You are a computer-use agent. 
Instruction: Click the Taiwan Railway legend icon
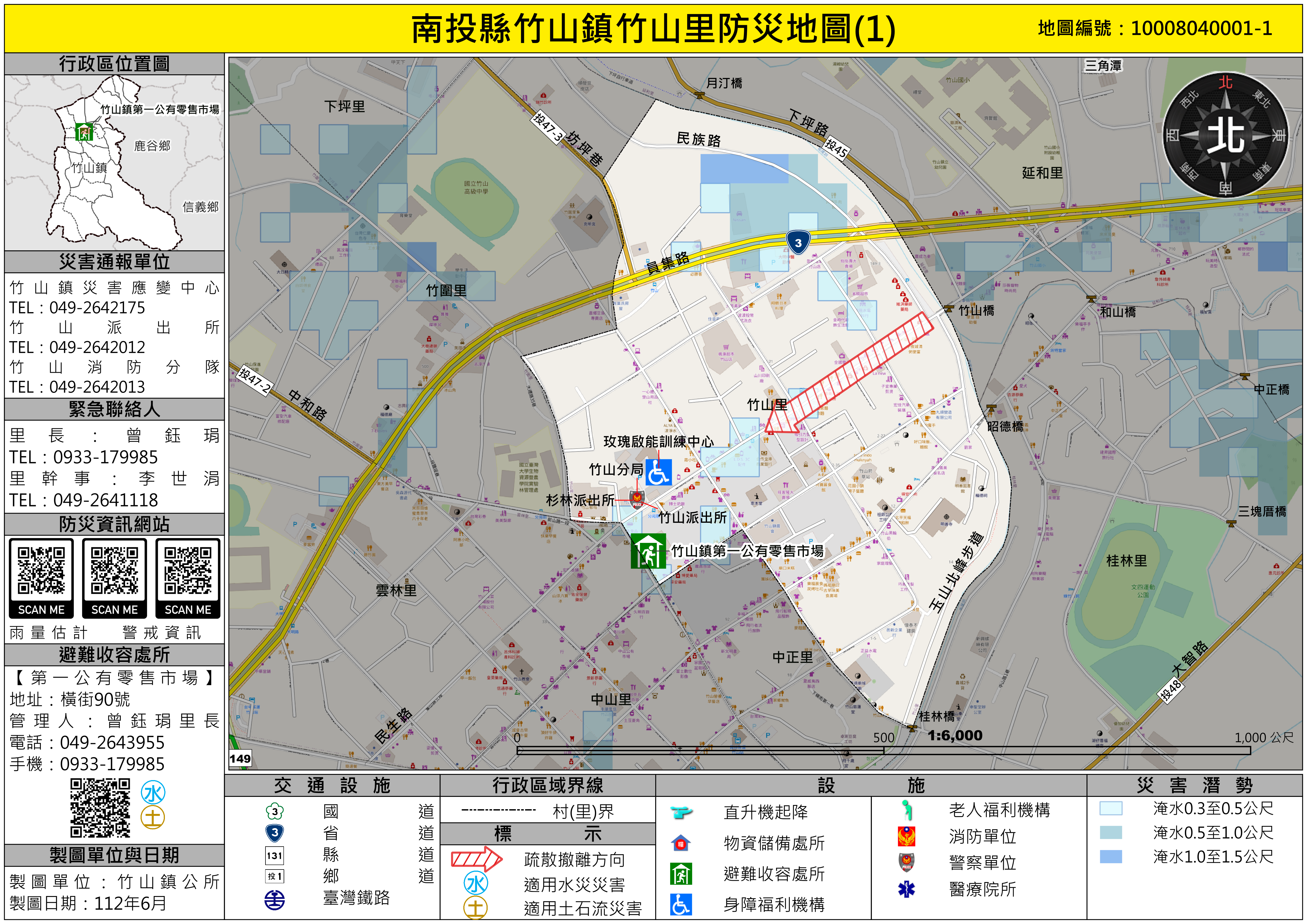pos(275,900)
